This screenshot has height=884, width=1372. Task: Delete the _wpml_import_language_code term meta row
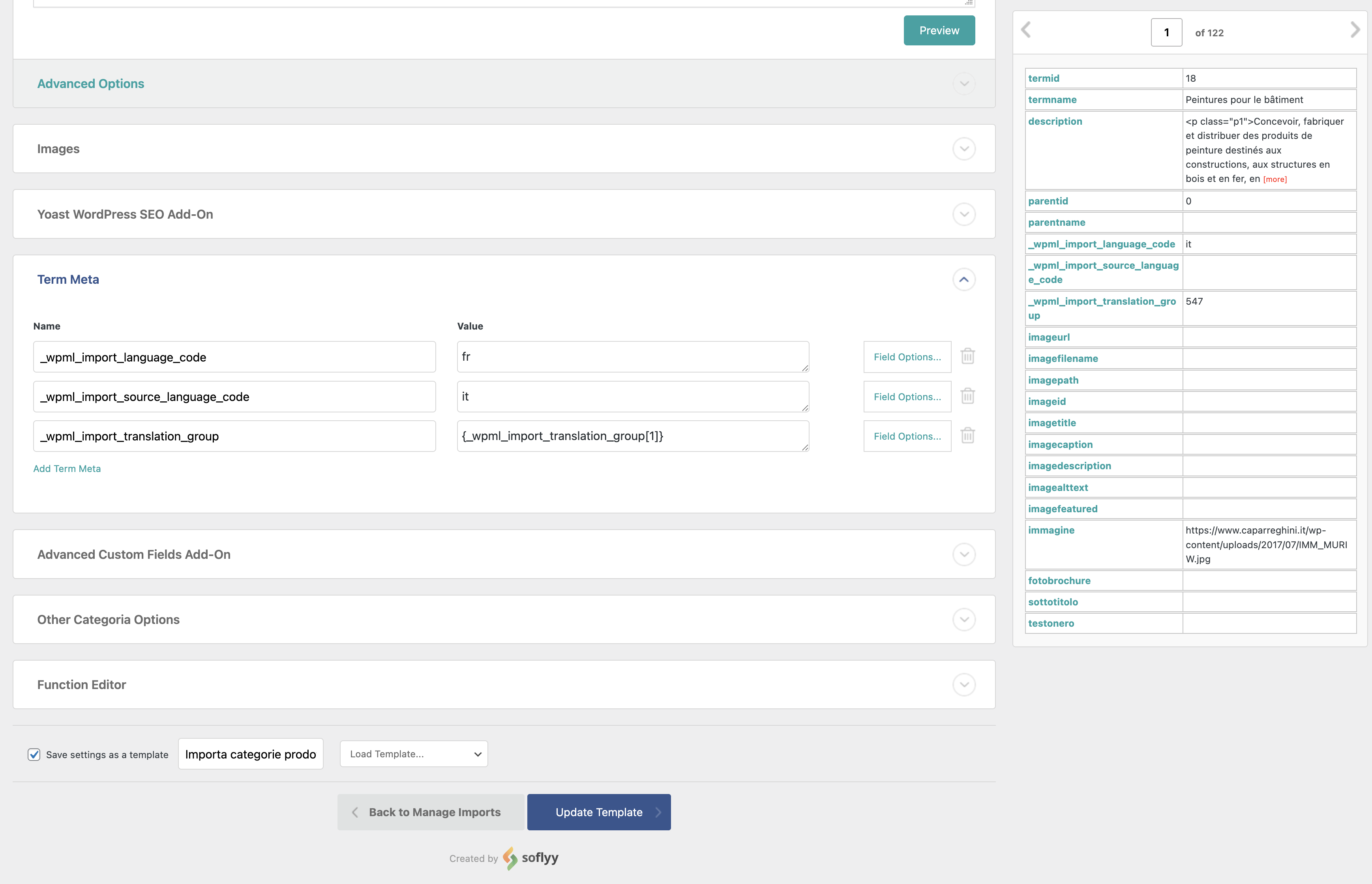coord(967,356)
